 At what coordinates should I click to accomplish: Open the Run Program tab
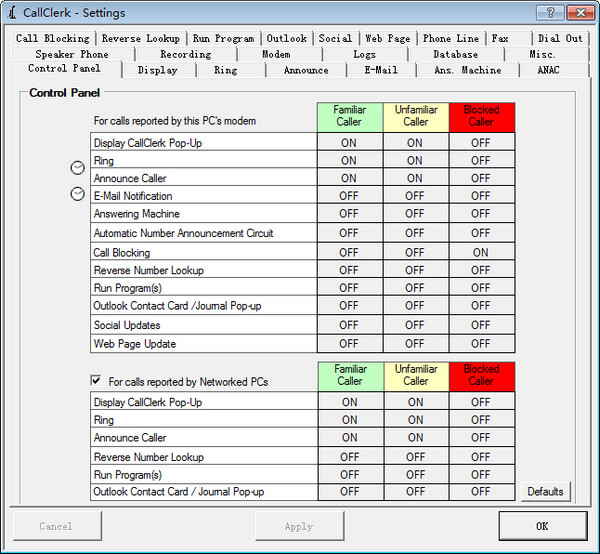(223, 38)
